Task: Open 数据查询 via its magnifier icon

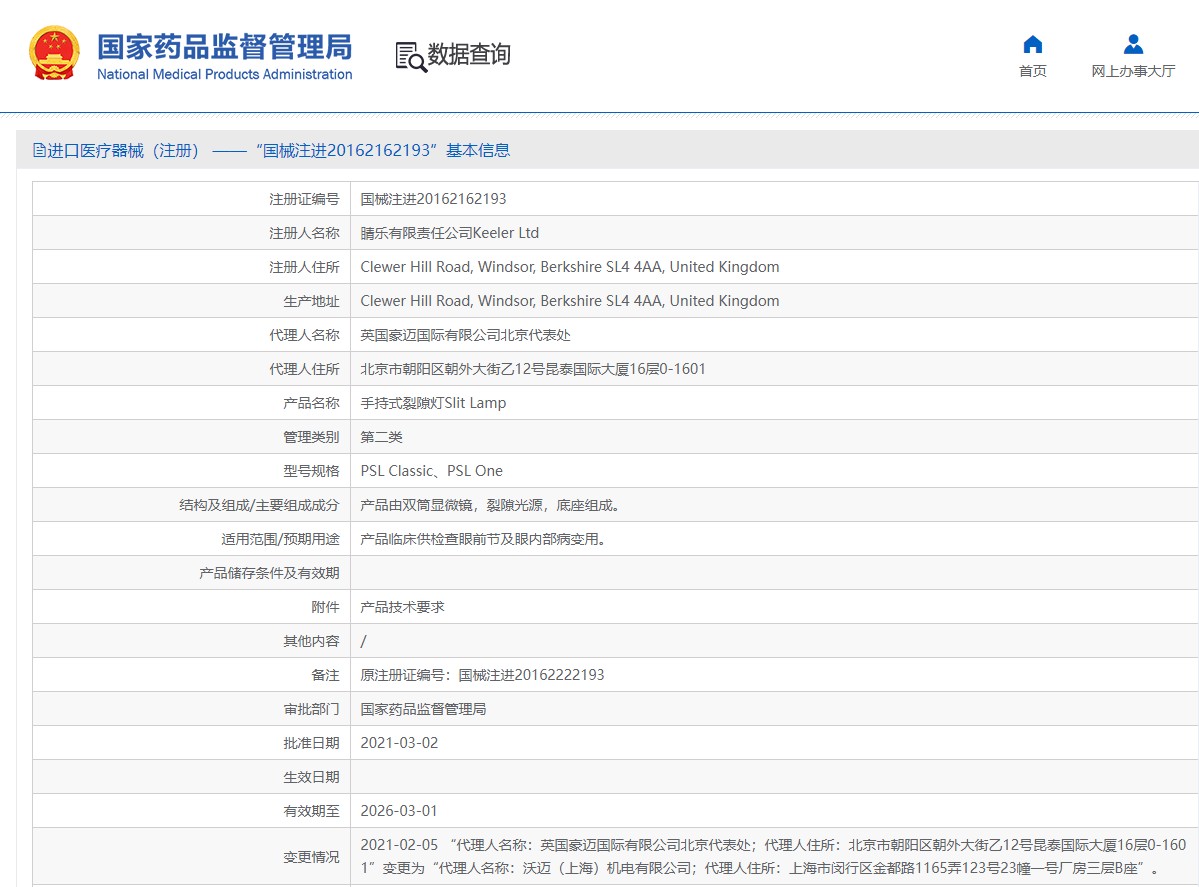Action: coord(411,57)
